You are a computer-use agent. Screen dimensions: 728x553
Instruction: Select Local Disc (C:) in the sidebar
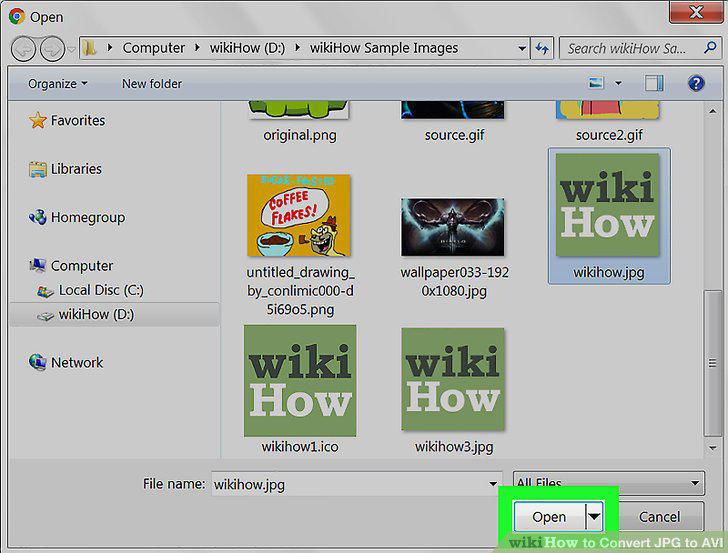pos(101,290)
